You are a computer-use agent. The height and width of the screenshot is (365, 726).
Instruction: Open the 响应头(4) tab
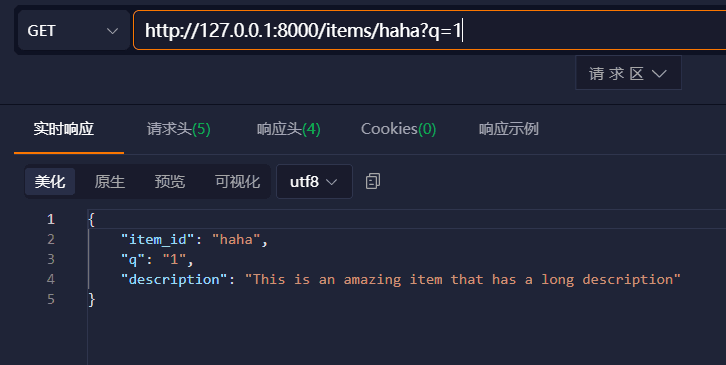[288, 129]
